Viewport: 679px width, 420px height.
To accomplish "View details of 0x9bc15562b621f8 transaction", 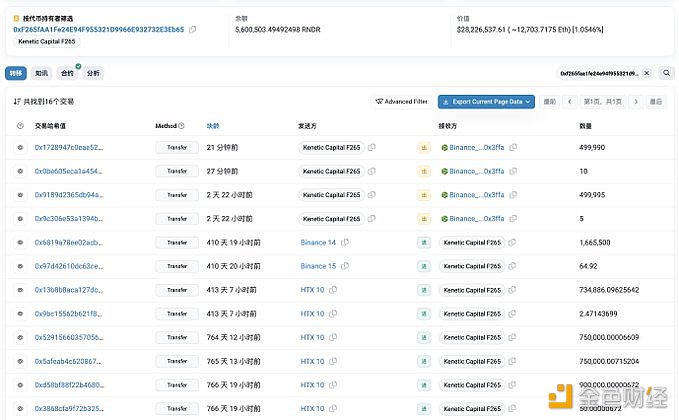I will [20, 314].
